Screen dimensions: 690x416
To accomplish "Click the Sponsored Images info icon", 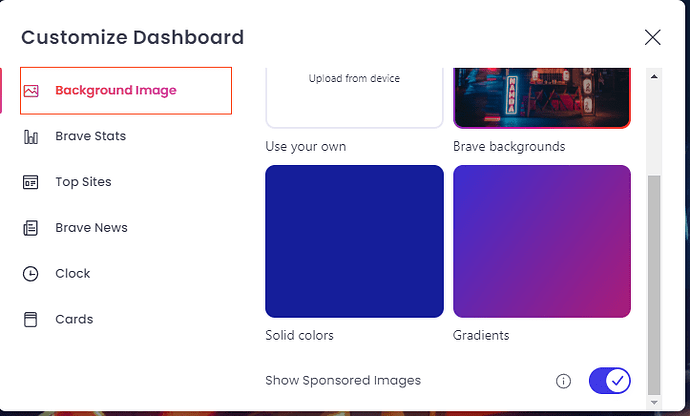I will click(563, 381).
